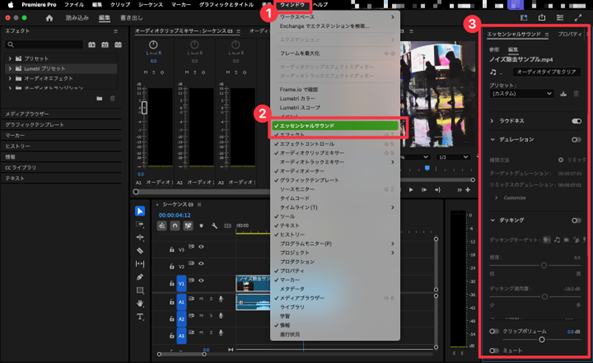Image resolution: width=593 pixels, height=363 pixels.
Task: Toggle lock on track A2
Action: pos(172,319)
